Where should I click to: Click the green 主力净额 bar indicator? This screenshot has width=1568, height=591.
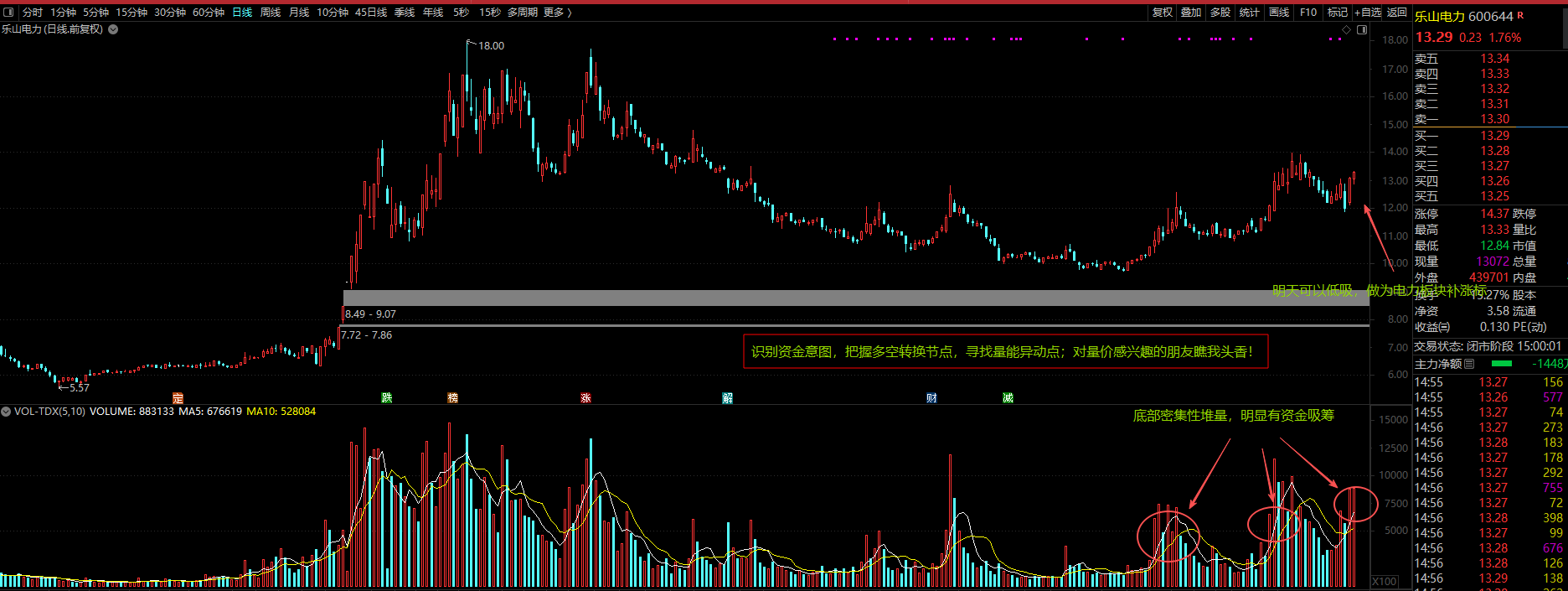(x=1503, y=364)
